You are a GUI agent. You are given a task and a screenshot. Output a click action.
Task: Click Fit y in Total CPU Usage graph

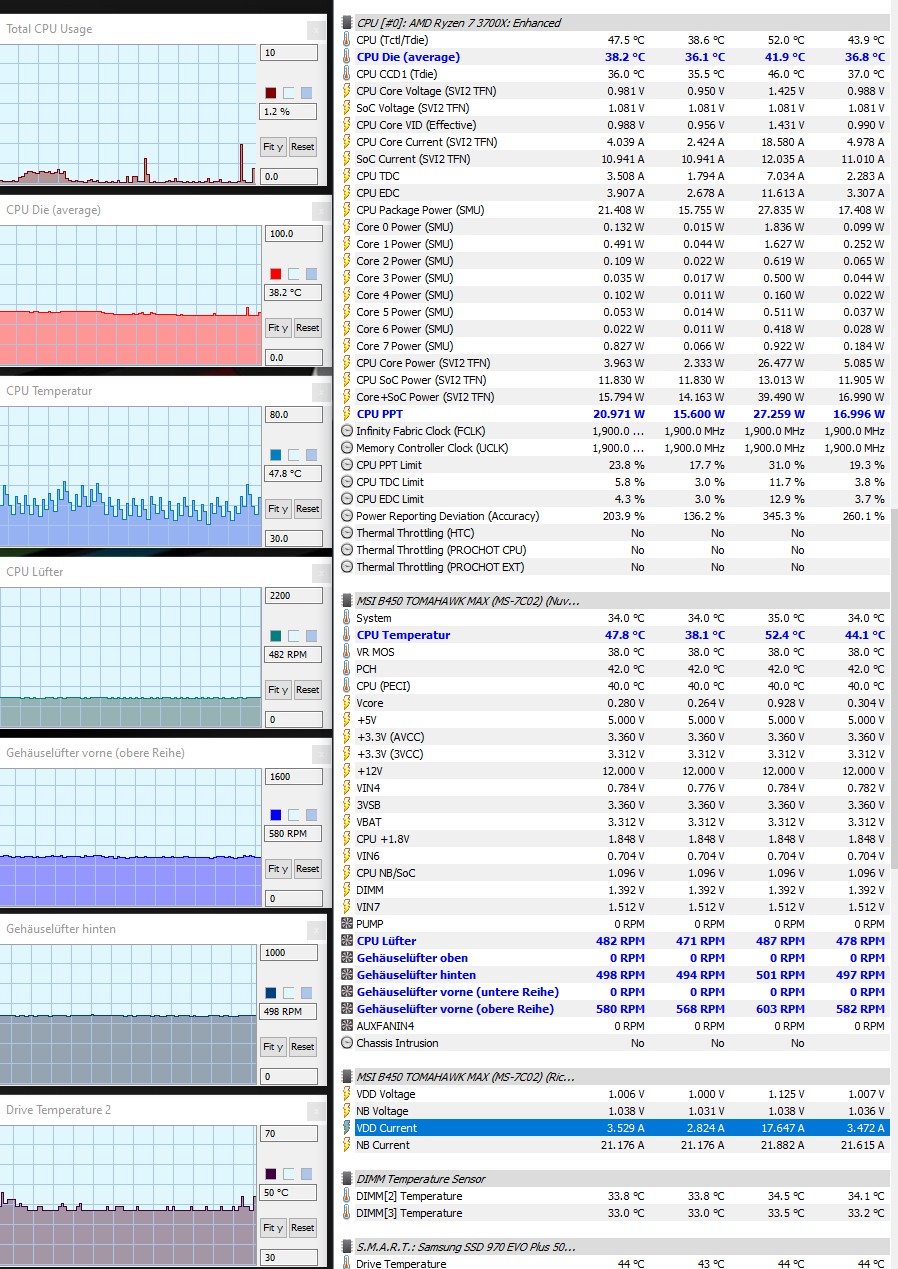[273, 146]
